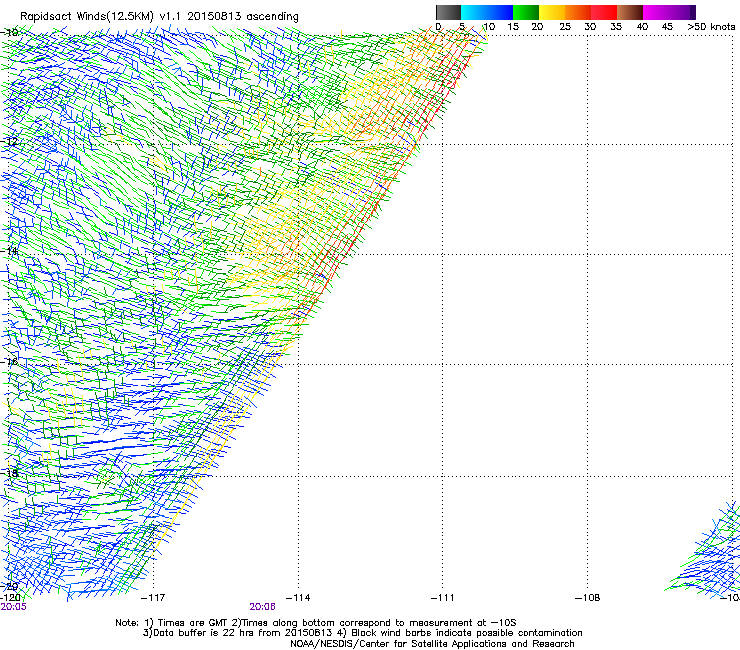Image resolution: width=740 pixels, height=650 pixels.
Task: Click 'Black wind barbs indicate possible contamination' note
Action: 467,633
